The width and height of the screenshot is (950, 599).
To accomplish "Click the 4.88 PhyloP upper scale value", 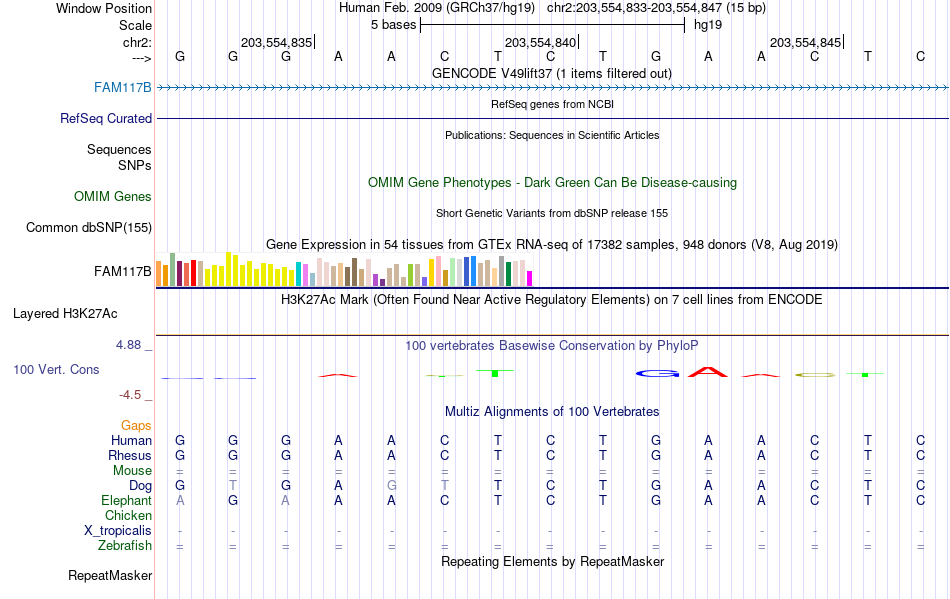I will tap(128, 345).
